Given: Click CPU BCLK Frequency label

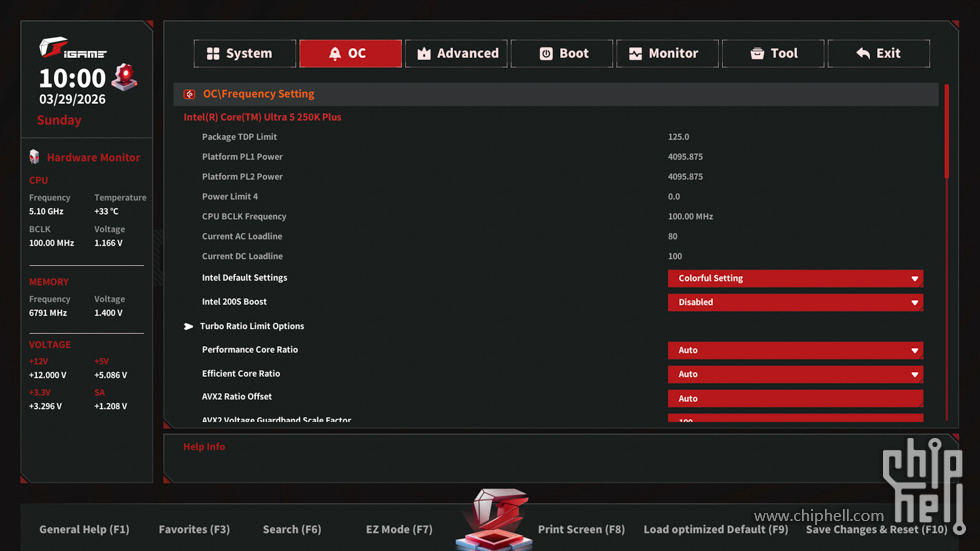Looking at the screenshot, I should point(244,217).
